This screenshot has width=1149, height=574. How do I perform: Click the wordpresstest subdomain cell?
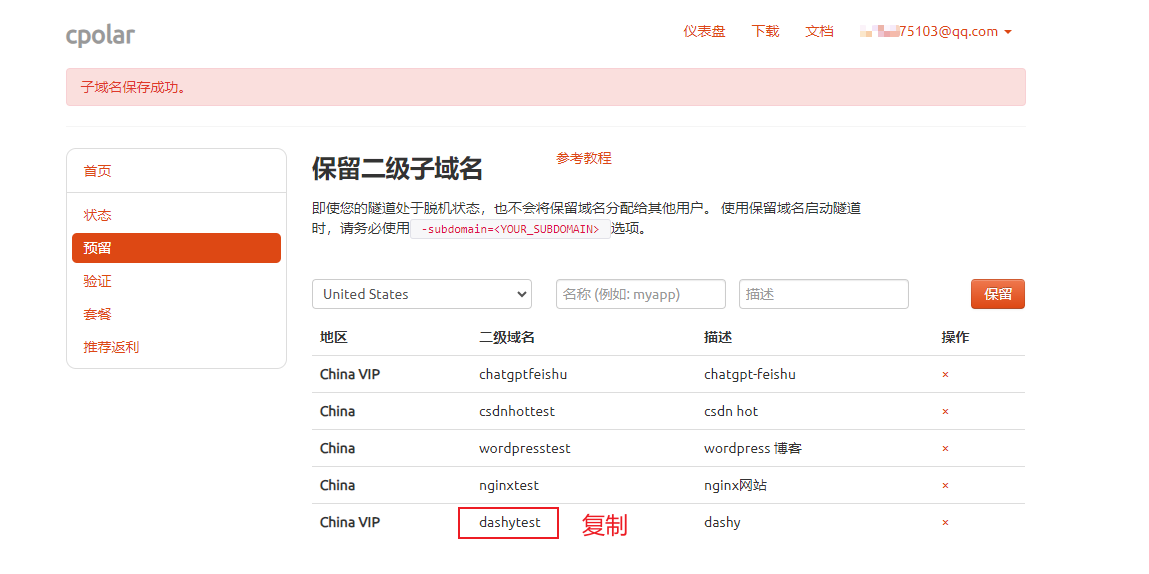525,449
